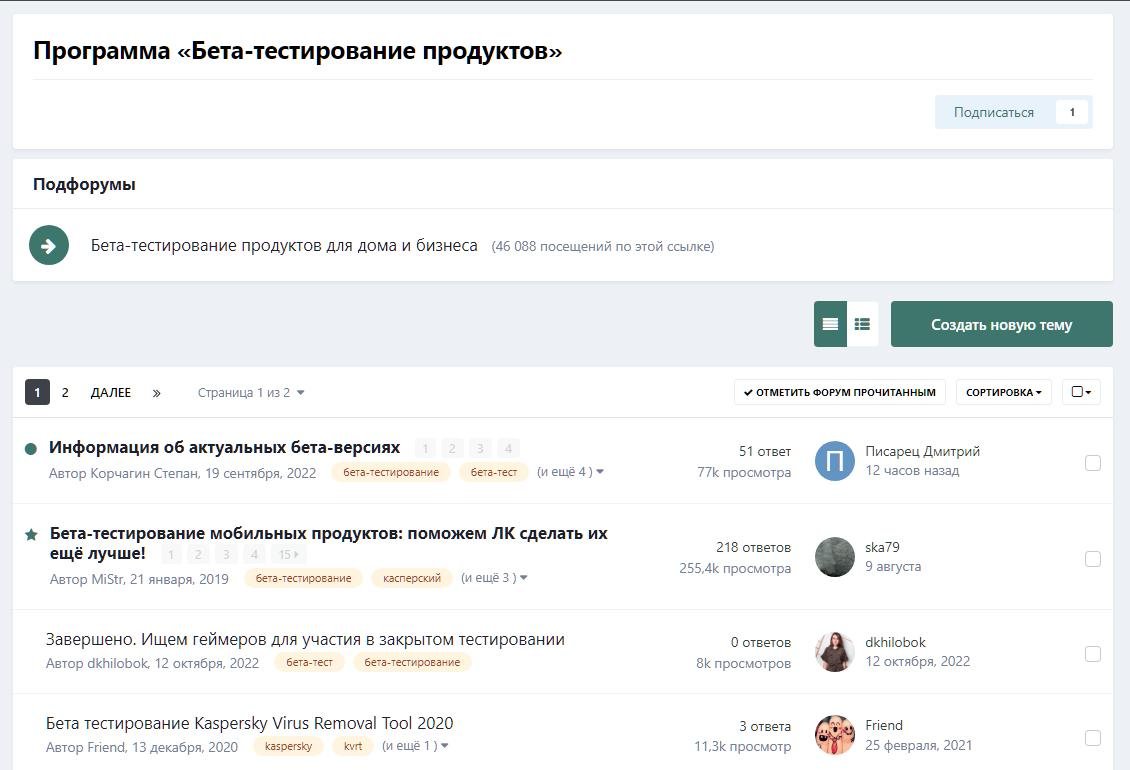Open topic Информация об актуальных бета-версиях

[224, 447]
